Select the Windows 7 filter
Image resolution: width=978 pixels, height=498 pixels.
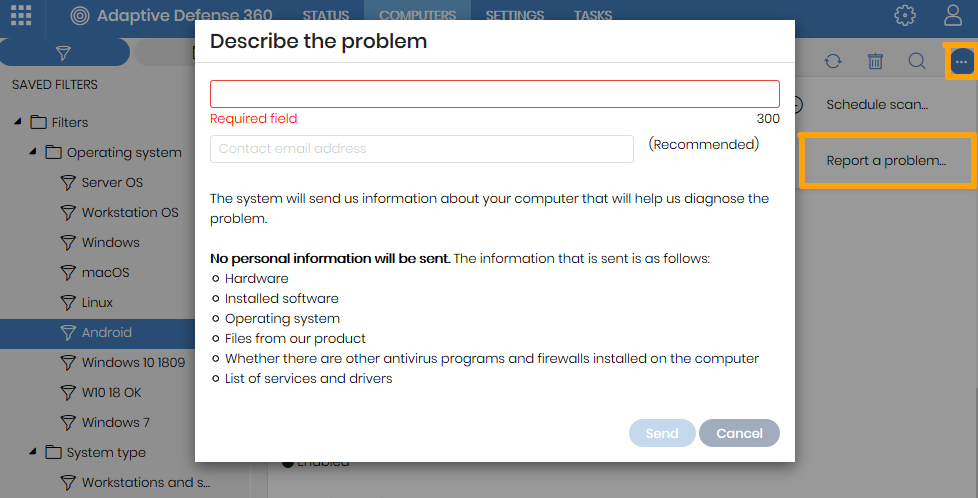tap(115, 422)
